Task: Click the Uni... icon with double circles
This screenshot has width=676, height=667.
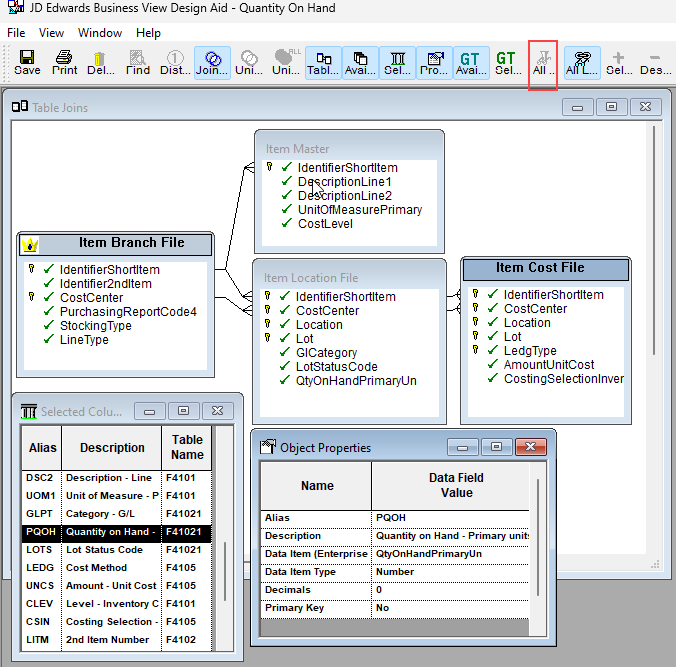Action: pos(249,63)
